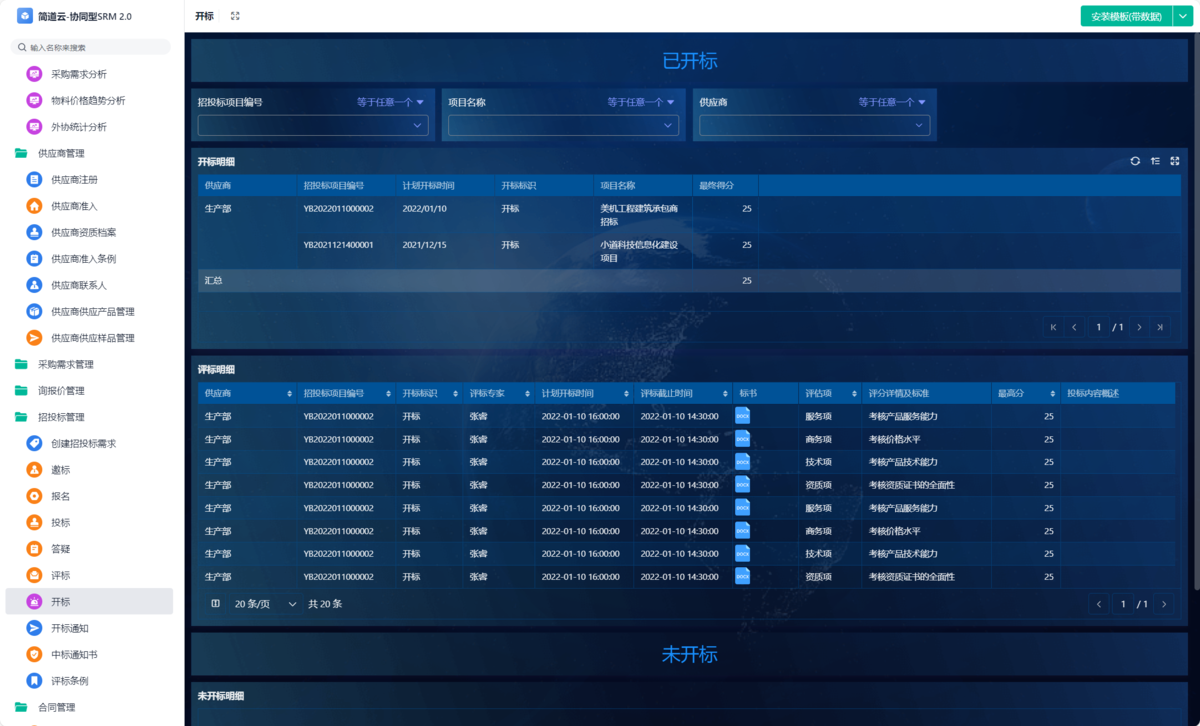Click the fullscreen icon beside 开标 title
This screenshot has height=726, width=1200.
pos(235,16)
